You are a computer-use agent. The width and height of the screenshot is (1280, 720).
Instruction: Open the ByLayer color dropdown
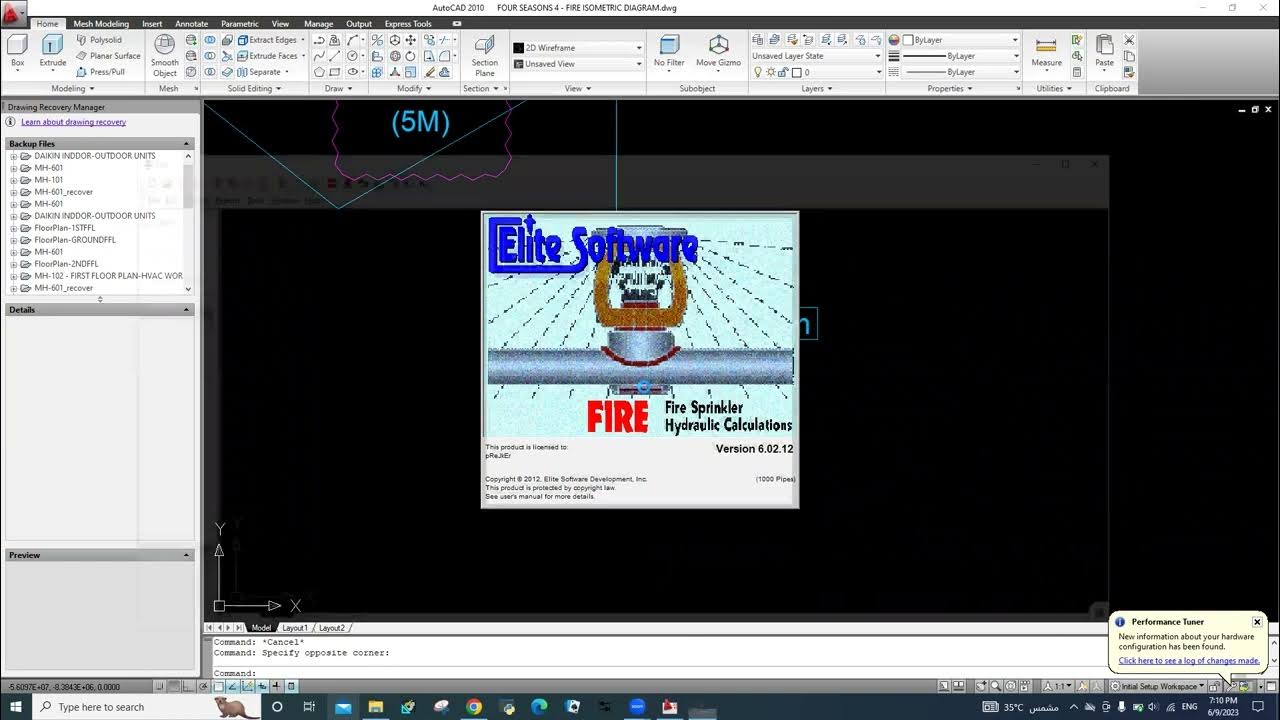[960, 40]
